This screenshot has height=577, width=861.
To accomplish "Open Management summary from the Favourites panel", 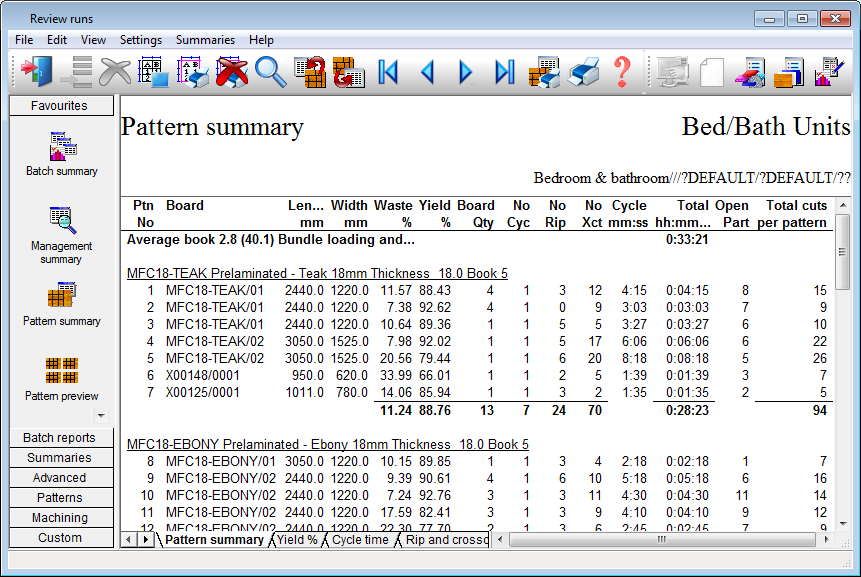I will pyautogui.click(x=62, y=235).
